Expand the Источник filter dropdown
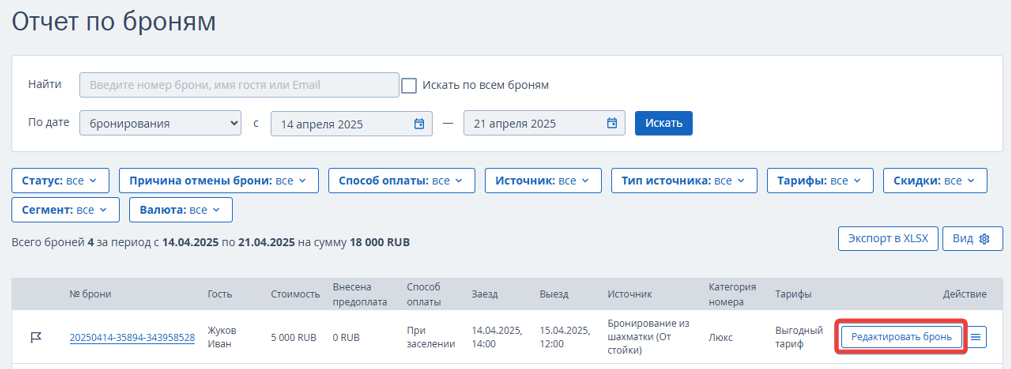1011x369 pixels. 544,181
